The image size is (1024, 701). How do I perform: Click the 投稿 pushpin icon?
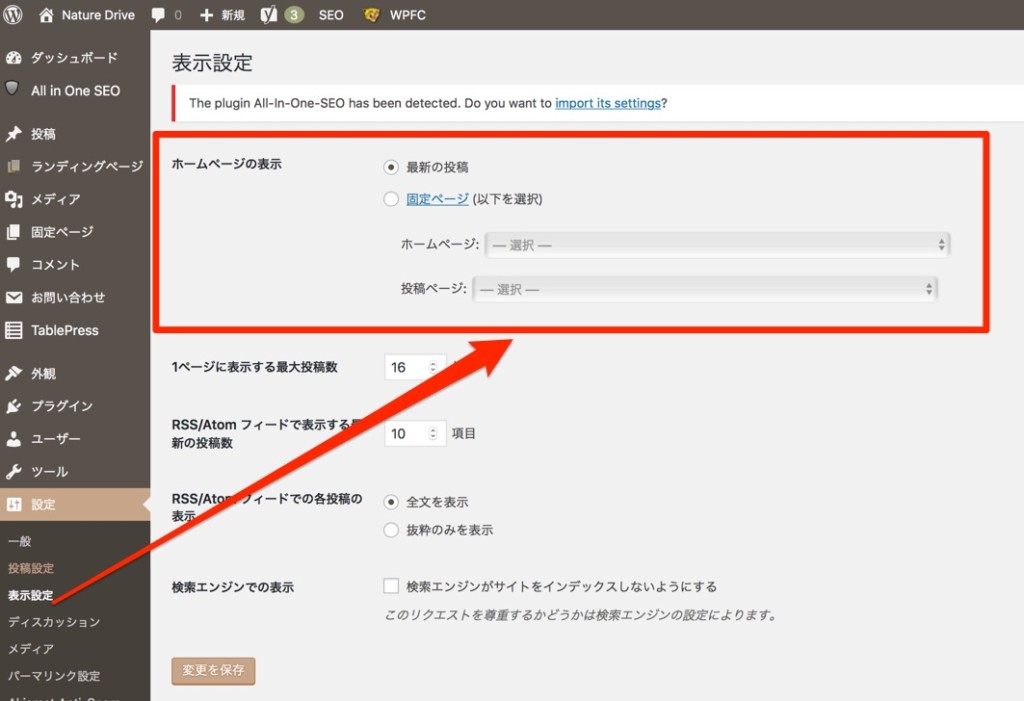click(x=14, y=134)
